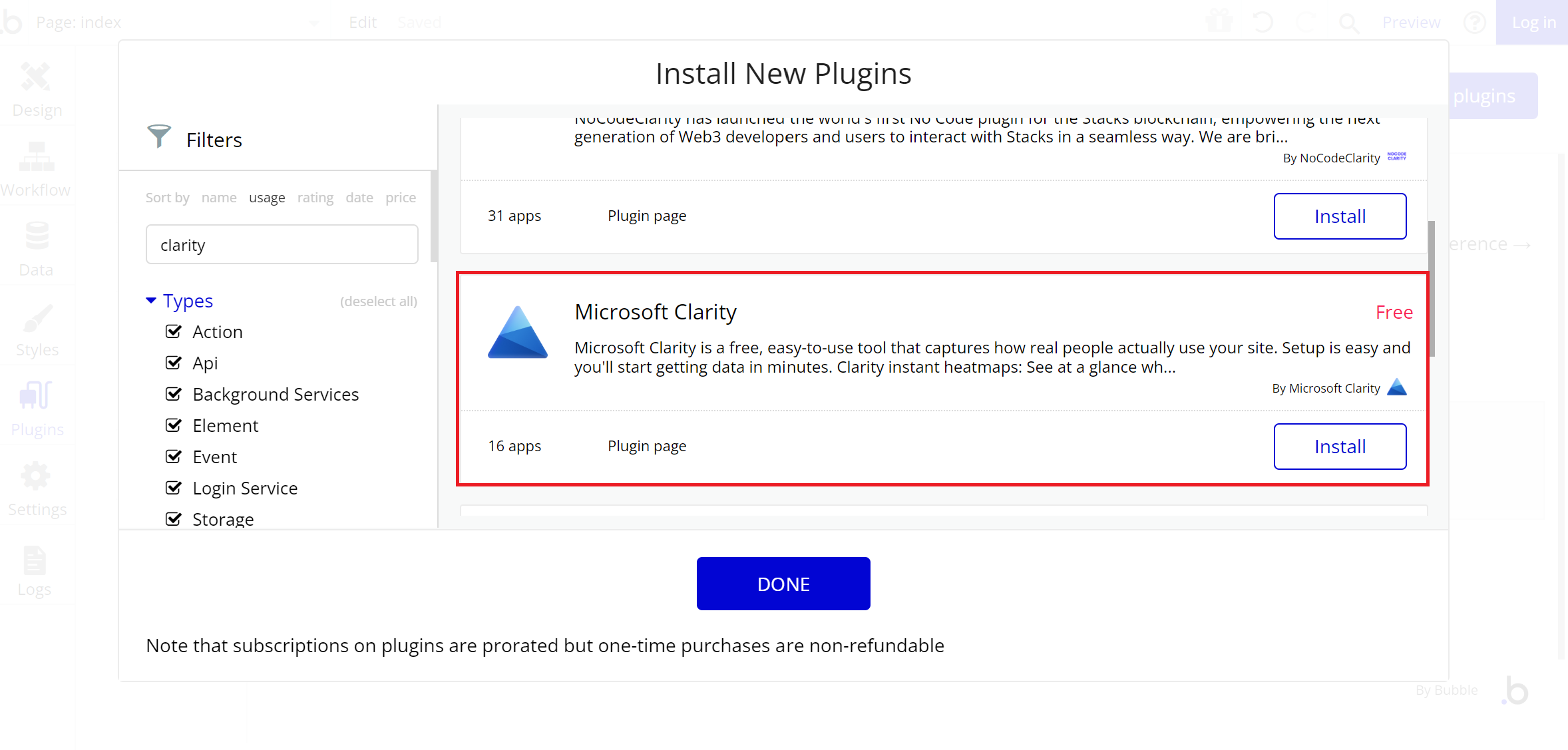
Task: Open the Plugin page for Microsoft Clarity
Action: (x=647, y=446)
